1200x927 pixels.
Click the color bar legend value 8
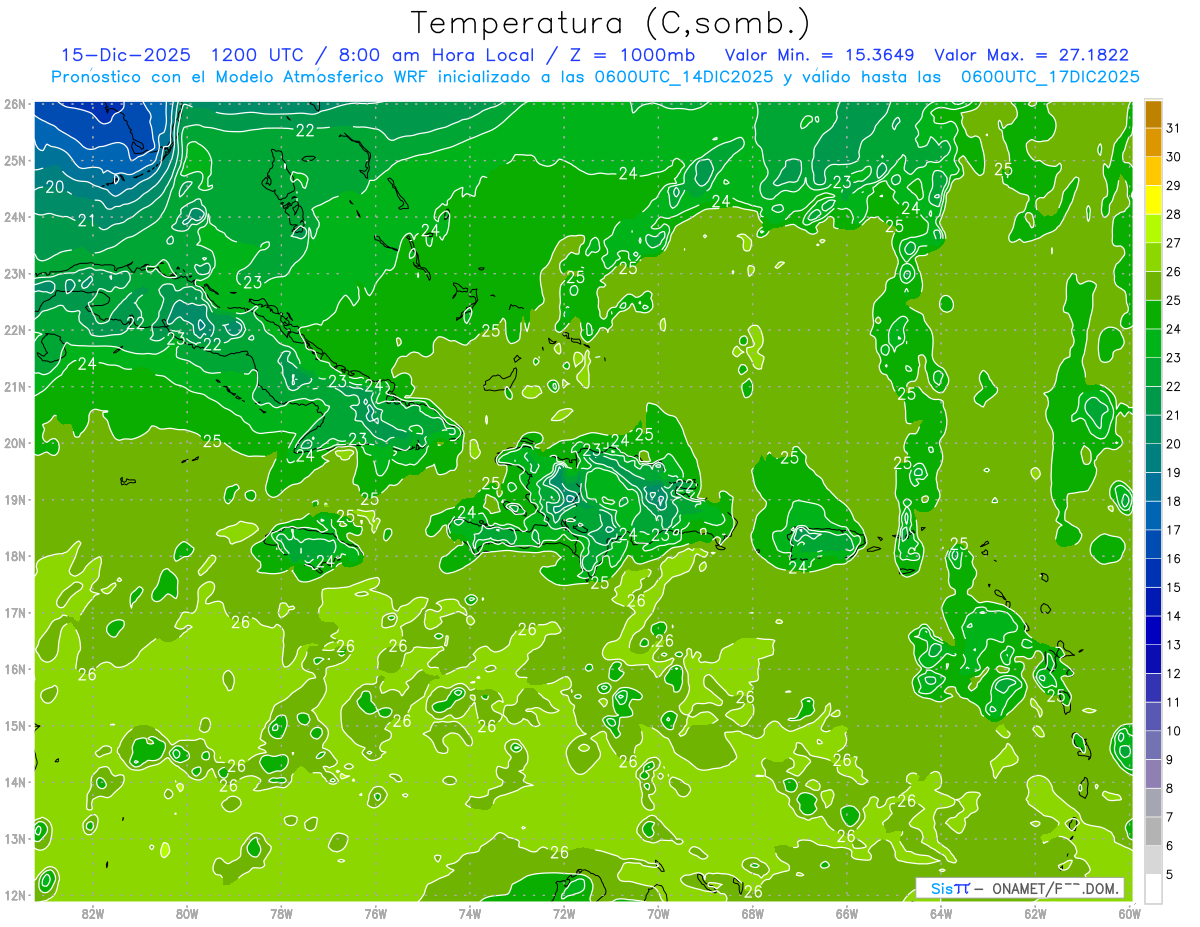tap(1170, 788)
